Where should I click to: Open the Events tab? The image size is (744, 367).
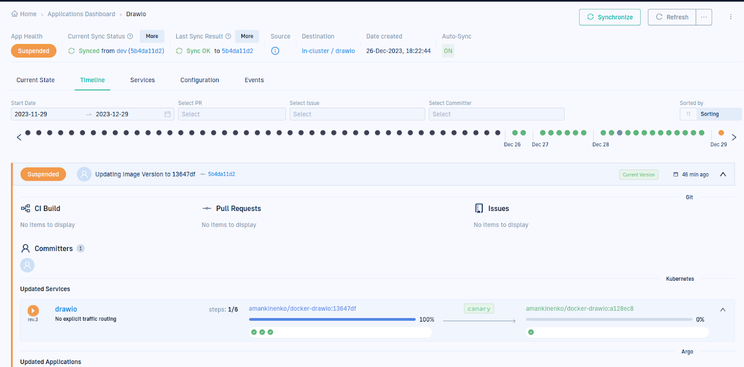(254, 80)
